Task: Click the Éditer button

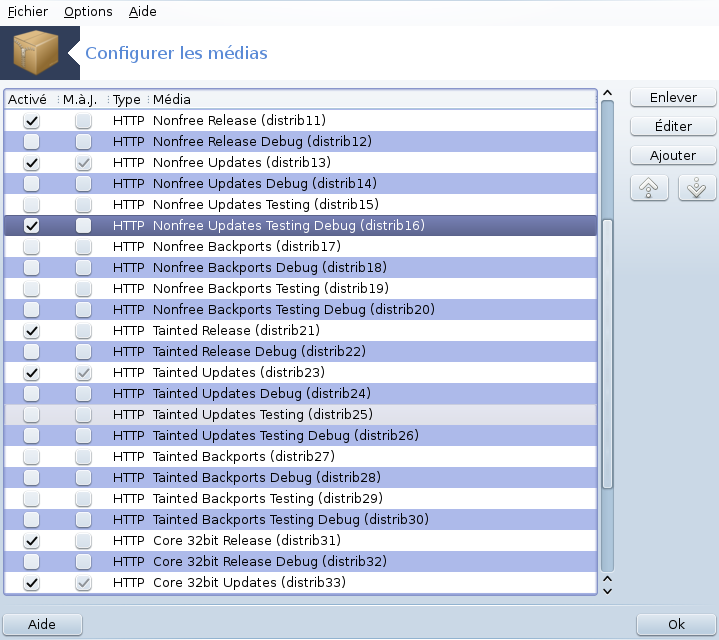Action: point(673,127)
